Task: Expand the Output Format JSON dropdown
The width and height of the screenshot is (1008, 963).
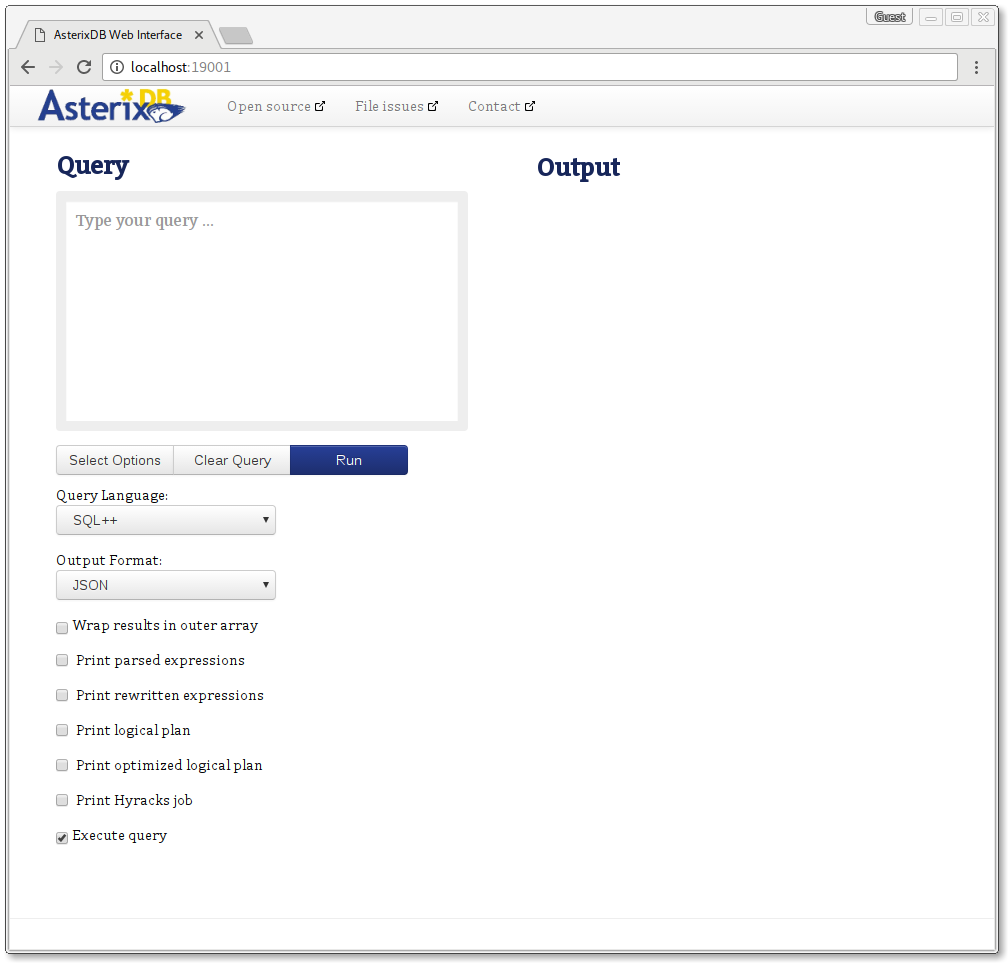Action: pyautogui.click(x=166, y=585)
